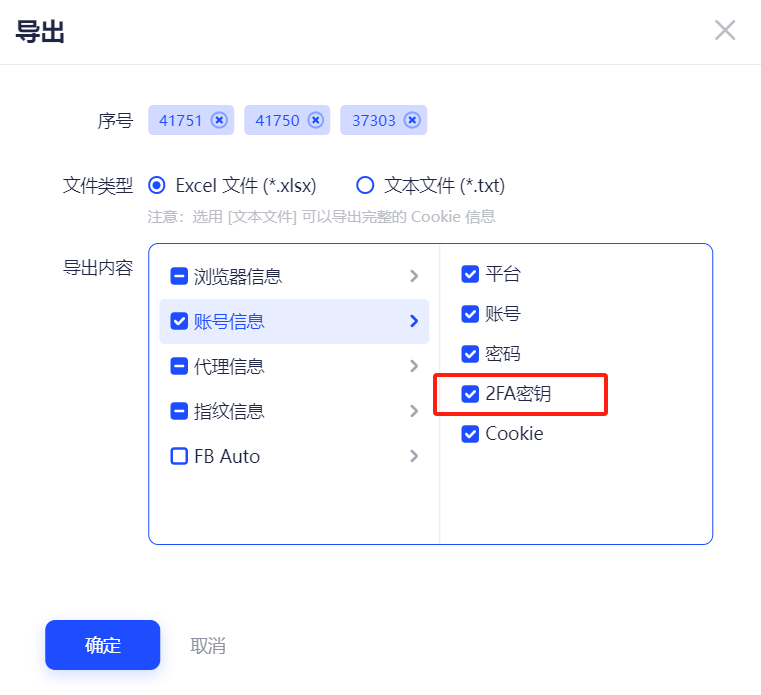Expand 指纹信息 chevron arrow
This screenshot has width=761, height=695.
pos(414,411)
